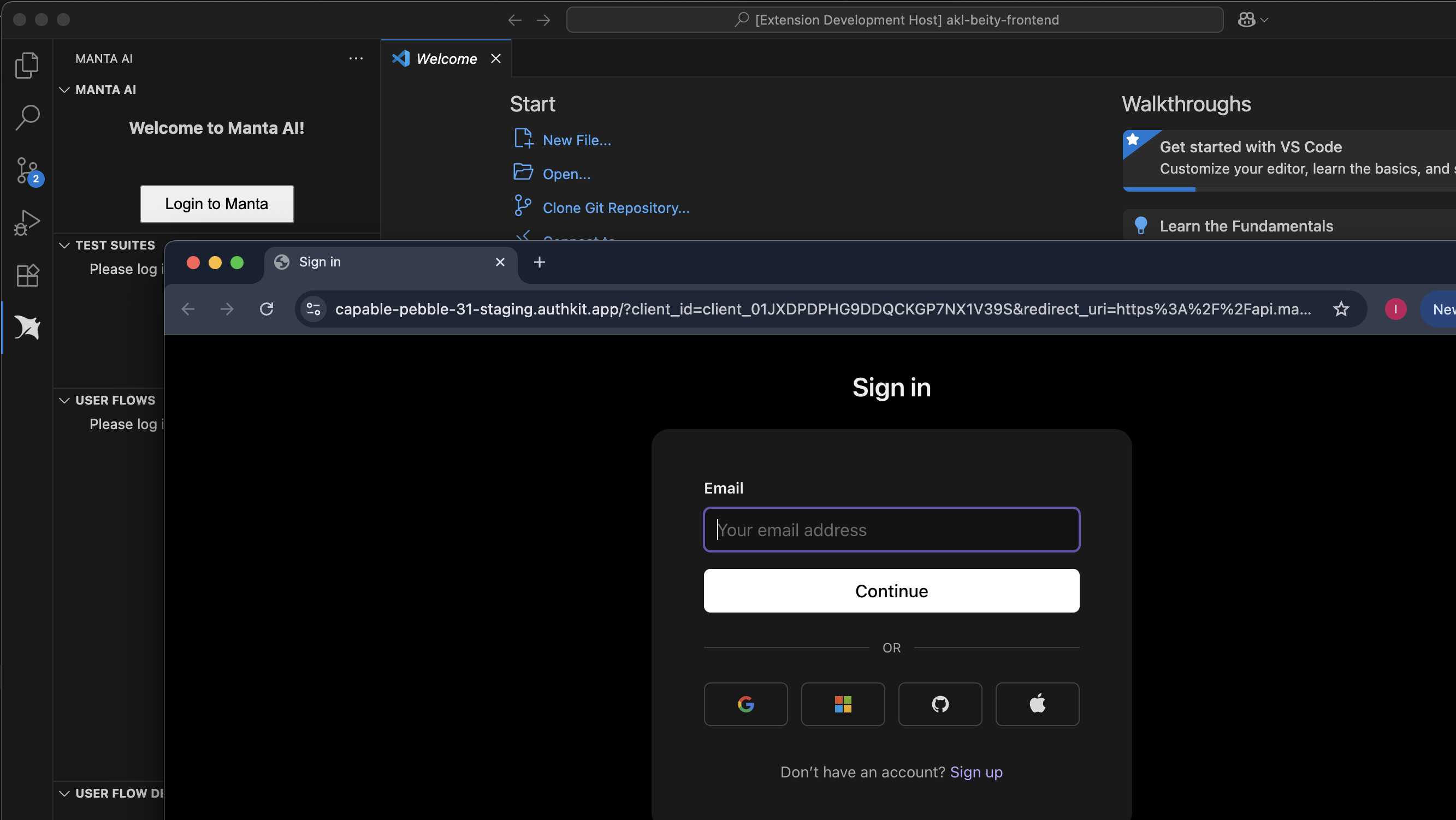Select the Manta AI activity bar icon
Screen dimensions: 1456x820
[27, 327]
